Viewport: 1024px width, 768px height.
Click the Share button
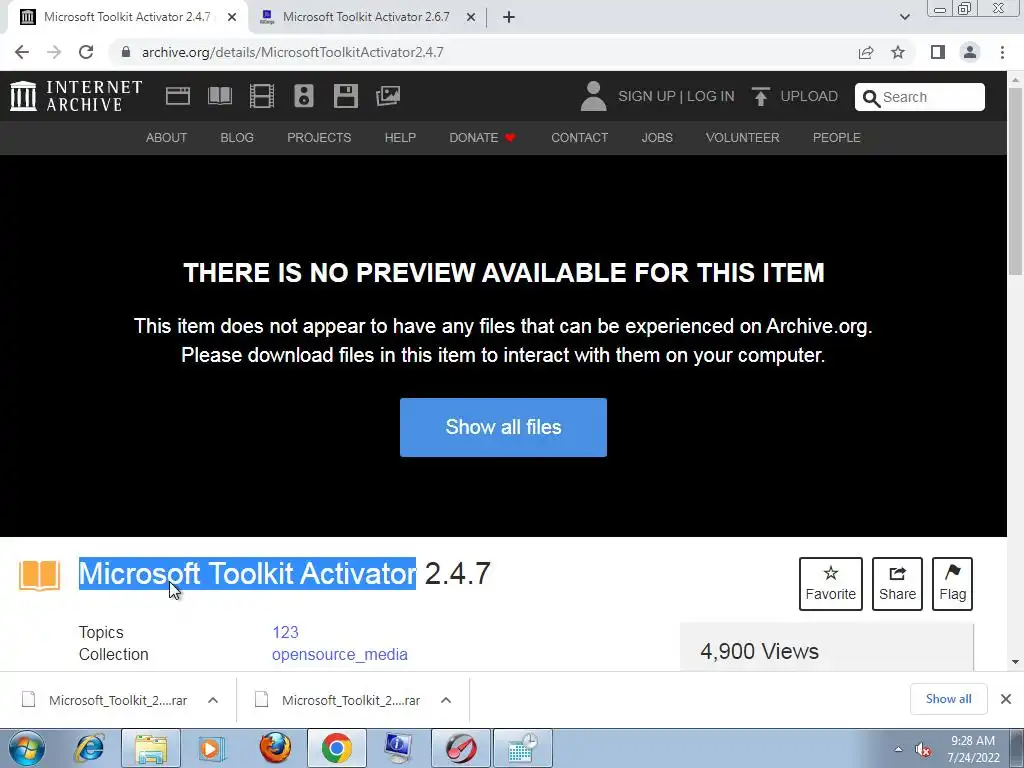coord(897,584)
